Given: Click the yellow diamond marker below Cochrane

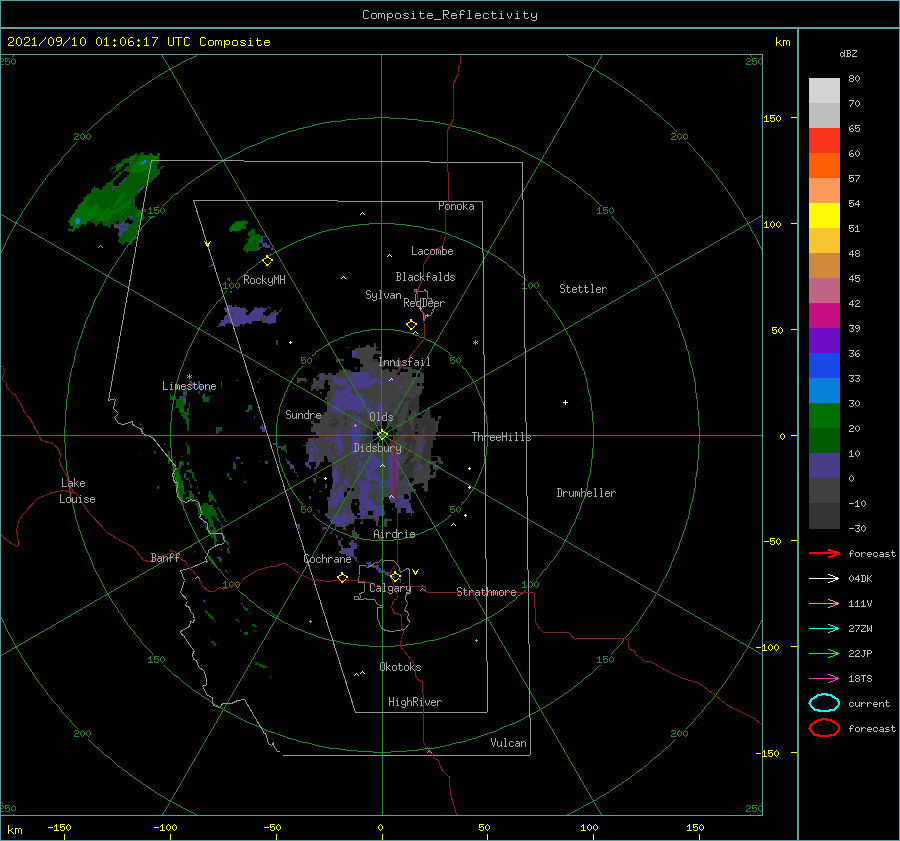Looking at the screenshot, I should click(x=342, y=578).
